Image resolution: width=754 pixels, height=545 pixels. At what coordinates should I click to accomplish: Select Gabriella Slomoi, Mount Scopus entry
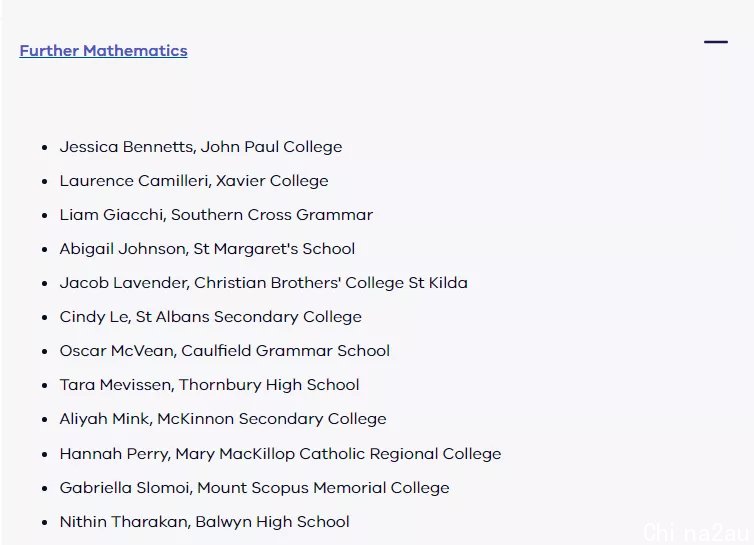pos(254,488)
